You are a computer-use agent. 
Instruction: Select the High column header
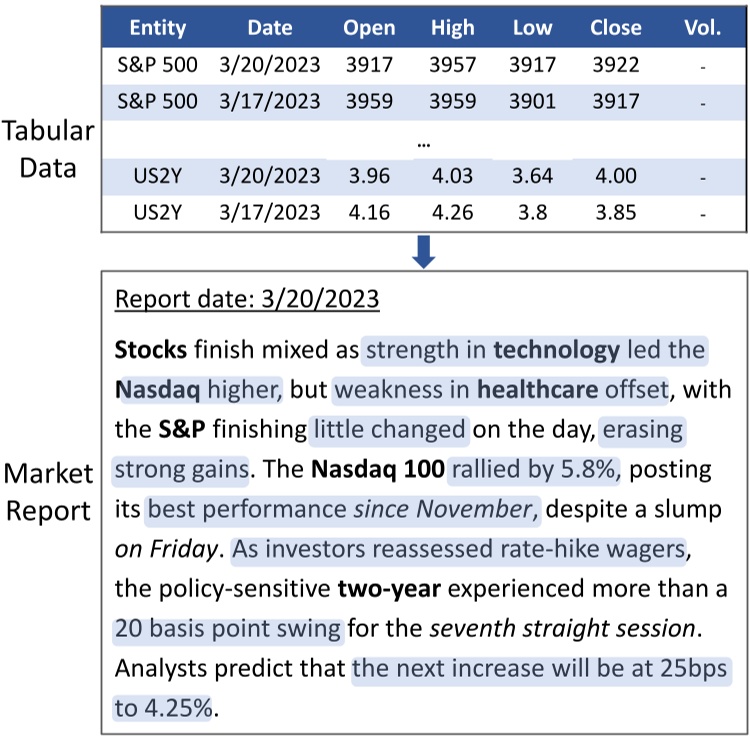[x=453, y=27]
